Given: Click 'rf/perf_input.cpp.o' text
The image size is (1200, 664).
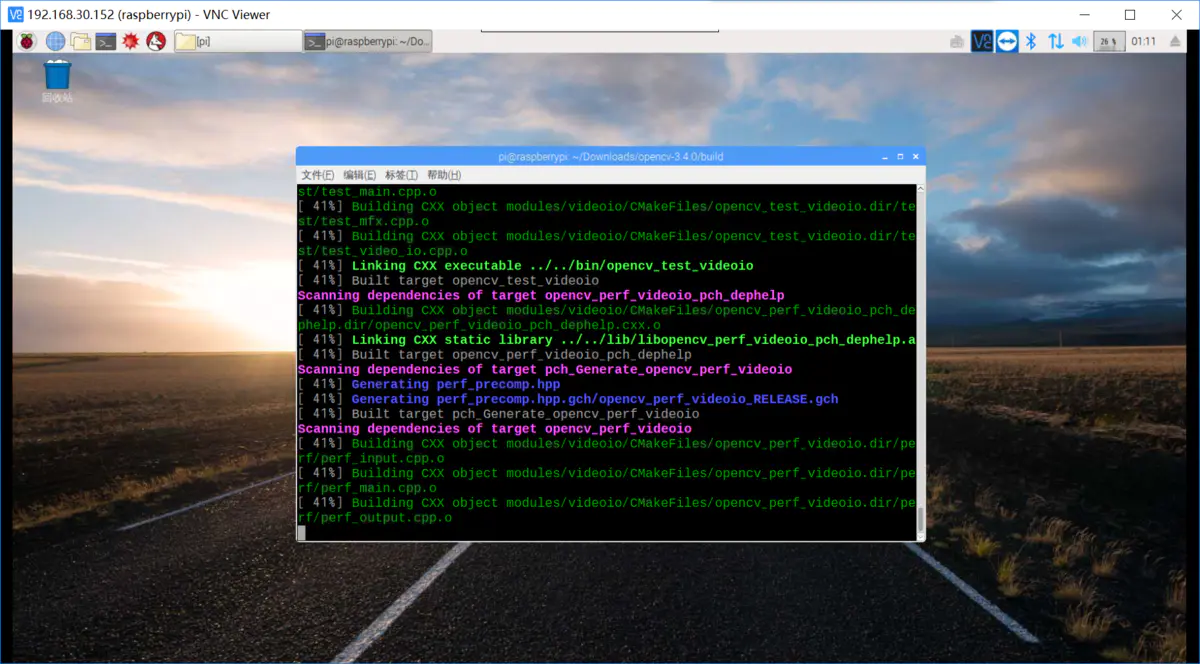Looking at the screenshot, I should (371, 458).
